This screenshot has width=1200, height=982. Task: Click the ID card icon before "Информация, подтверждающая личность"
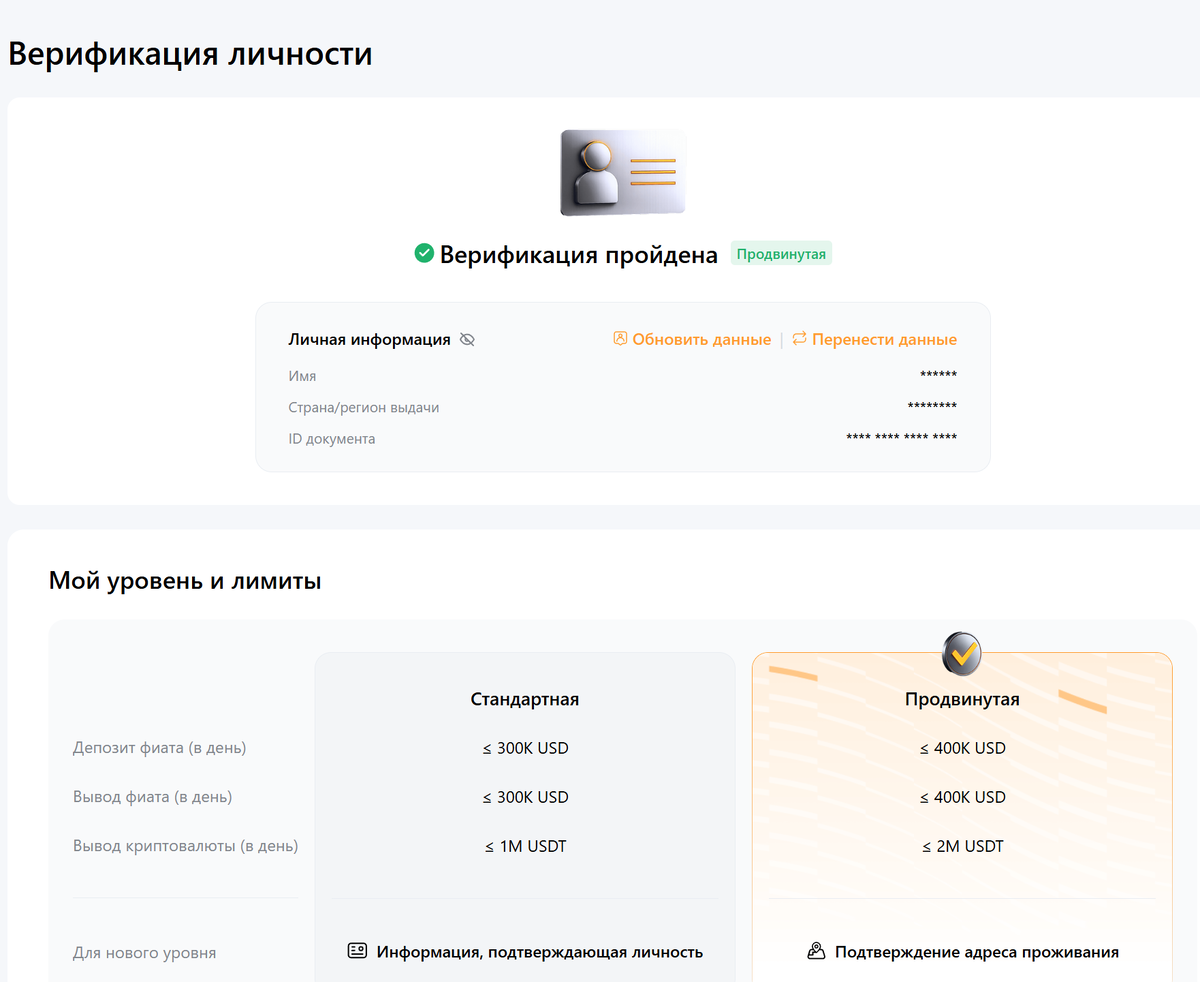coord(356,951)
